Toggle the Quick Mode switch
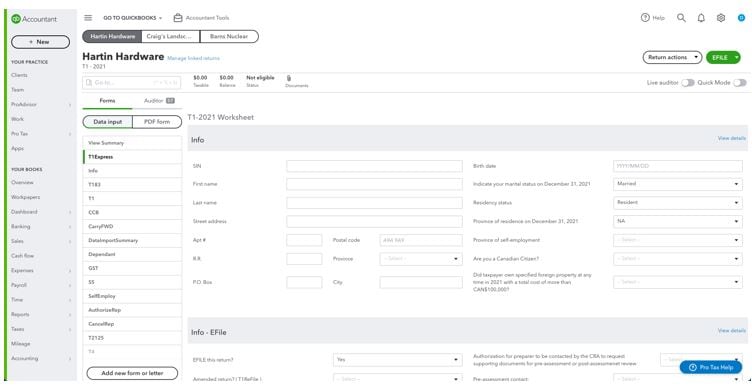Viewport: 752px width, 388px height. point(740,82)
